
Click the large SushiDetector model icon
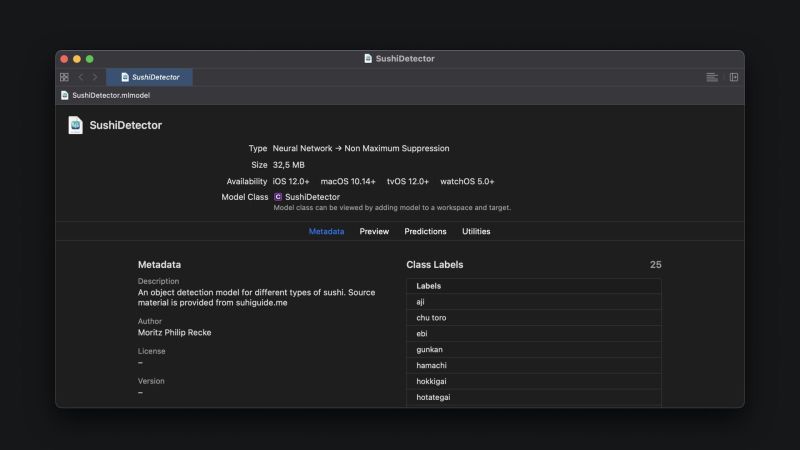pyautogui.click(x=76, y=125)
